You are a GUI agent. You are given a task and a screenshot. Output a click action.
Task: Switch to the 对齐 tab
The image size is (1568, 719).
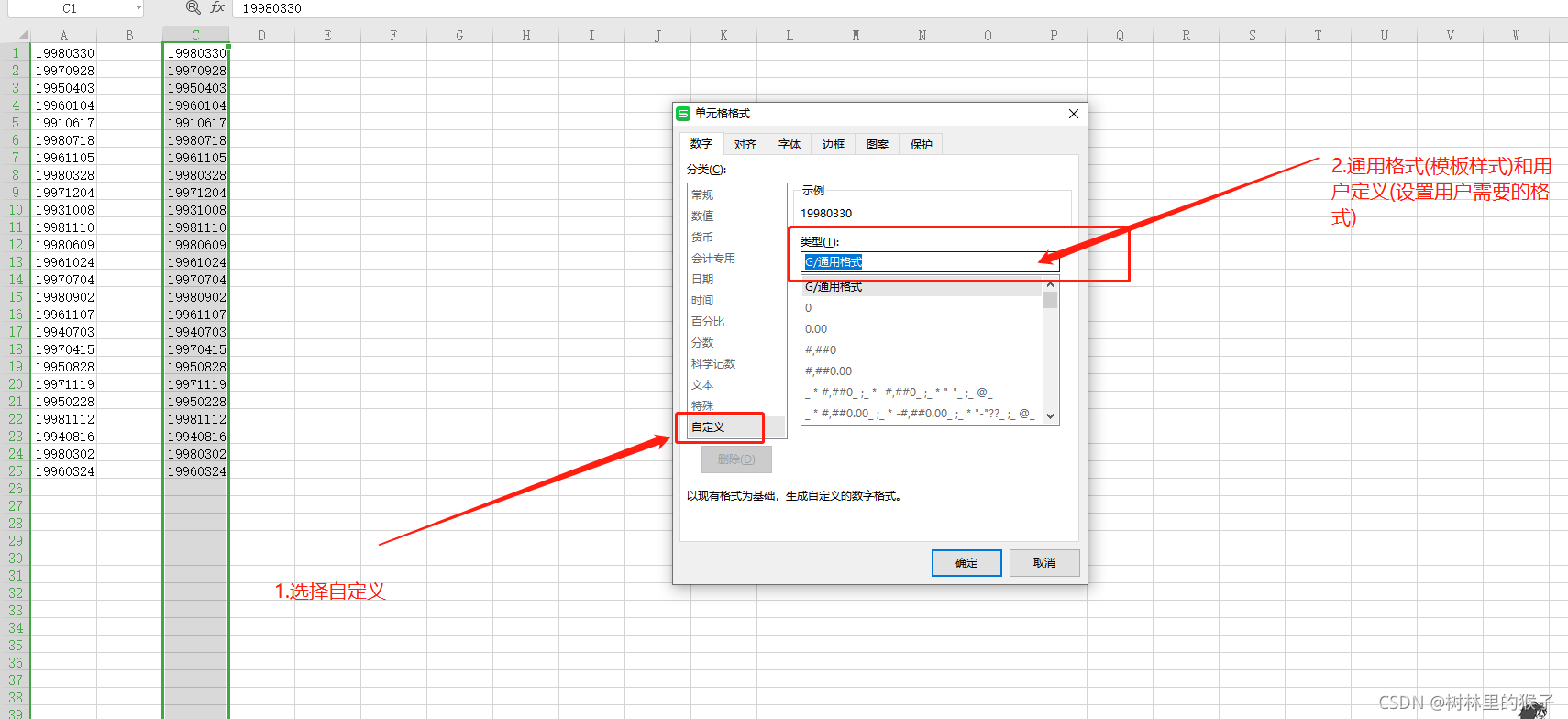[745, 145]
